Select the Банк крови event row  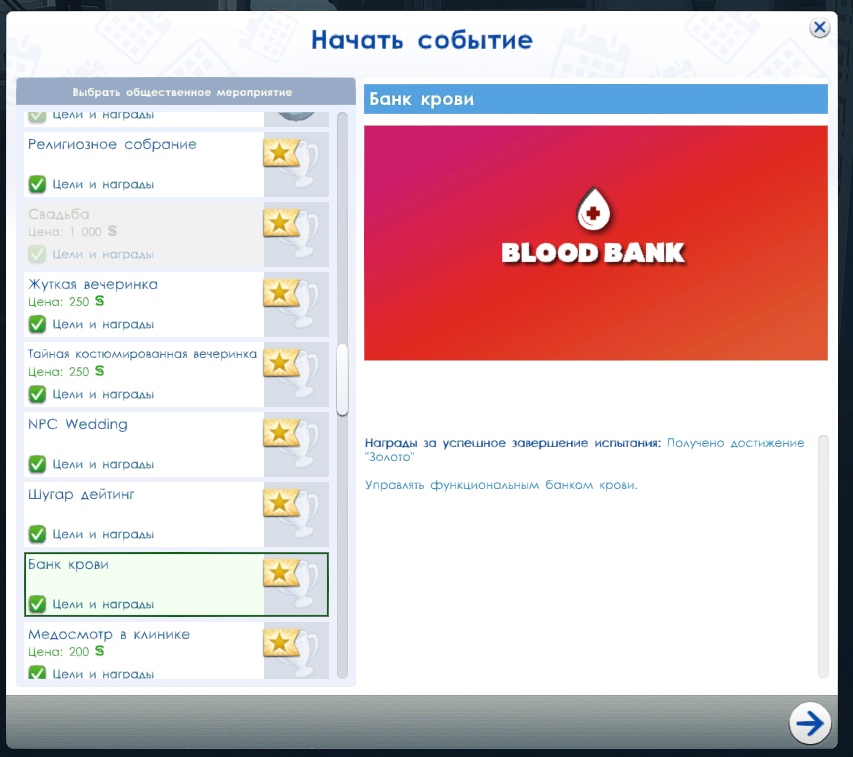coord(176,585)
